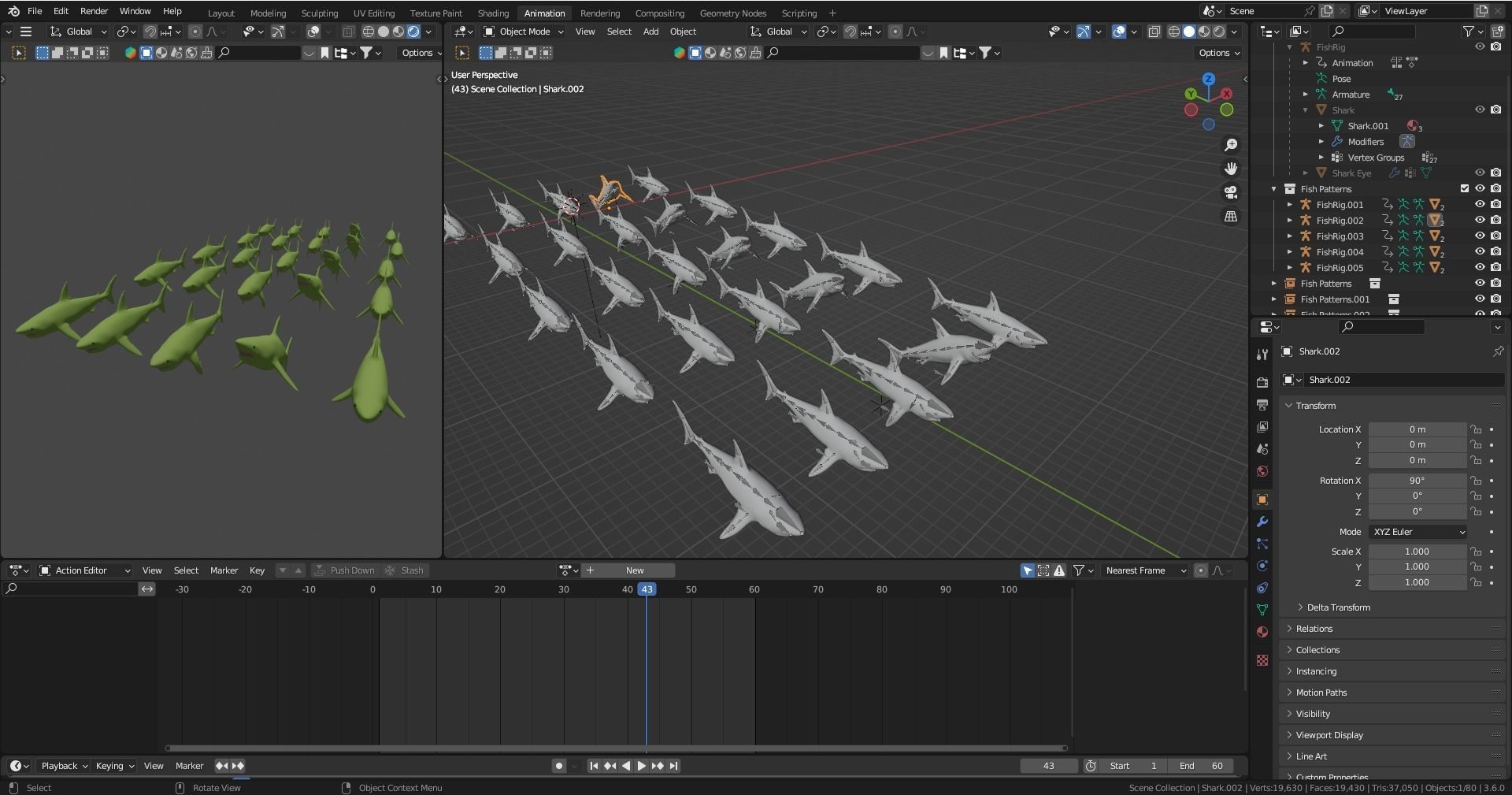Screen dimensions: 1512x795
Task: Open the File menu
Action: [35, 11]
